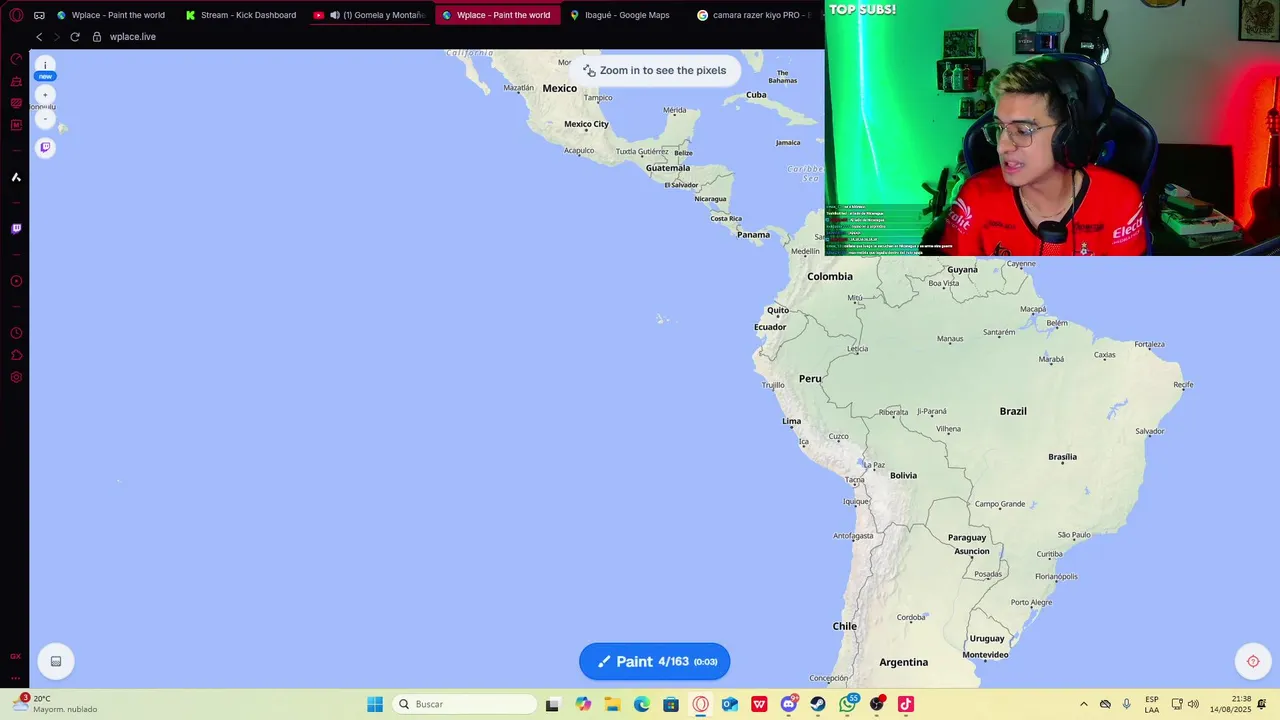Open GX Control speedometer icon in sidebar
Image resolution: width=1280 pixels, height=720 pixels.
click(x=16, y=59)
